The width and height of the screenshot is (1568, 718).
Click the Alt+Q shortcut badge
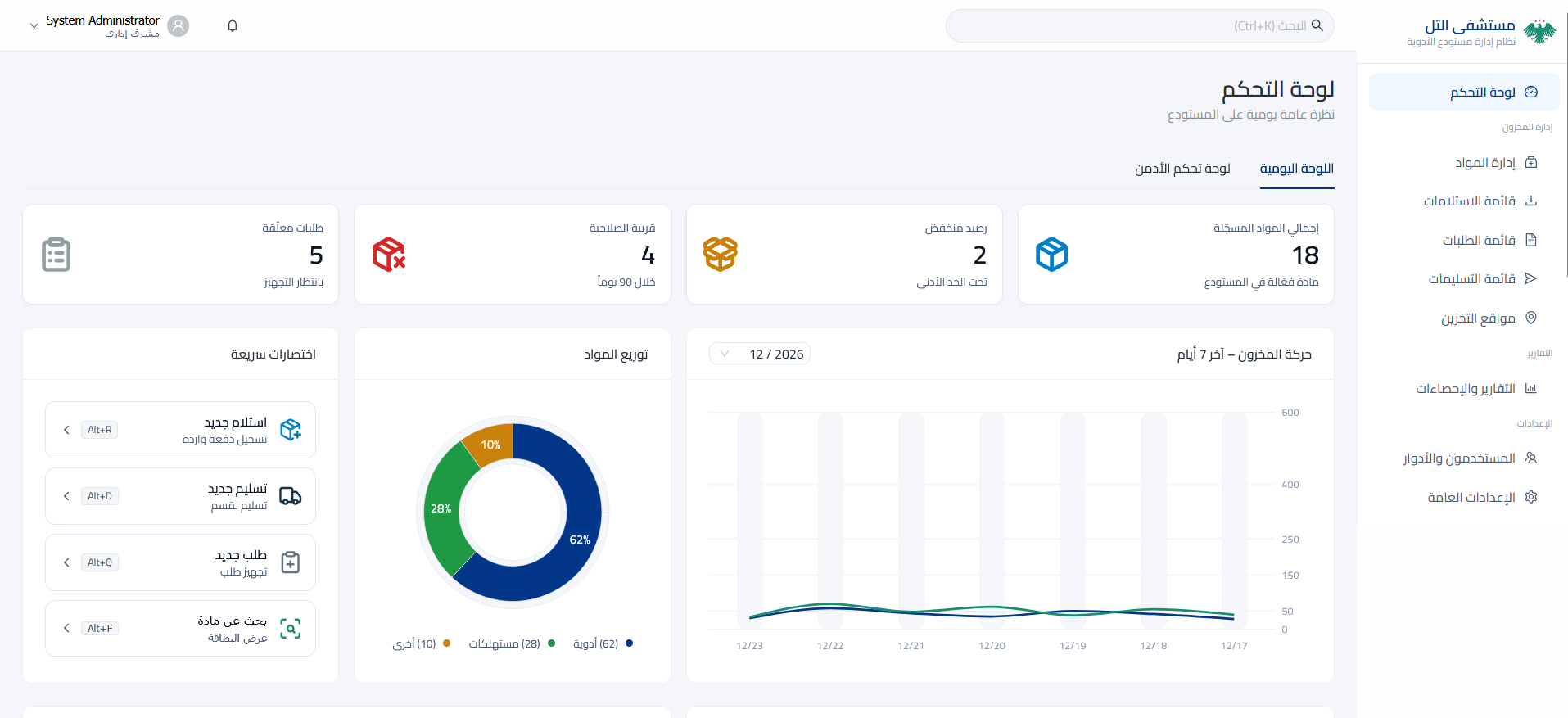tap(100, 562)
